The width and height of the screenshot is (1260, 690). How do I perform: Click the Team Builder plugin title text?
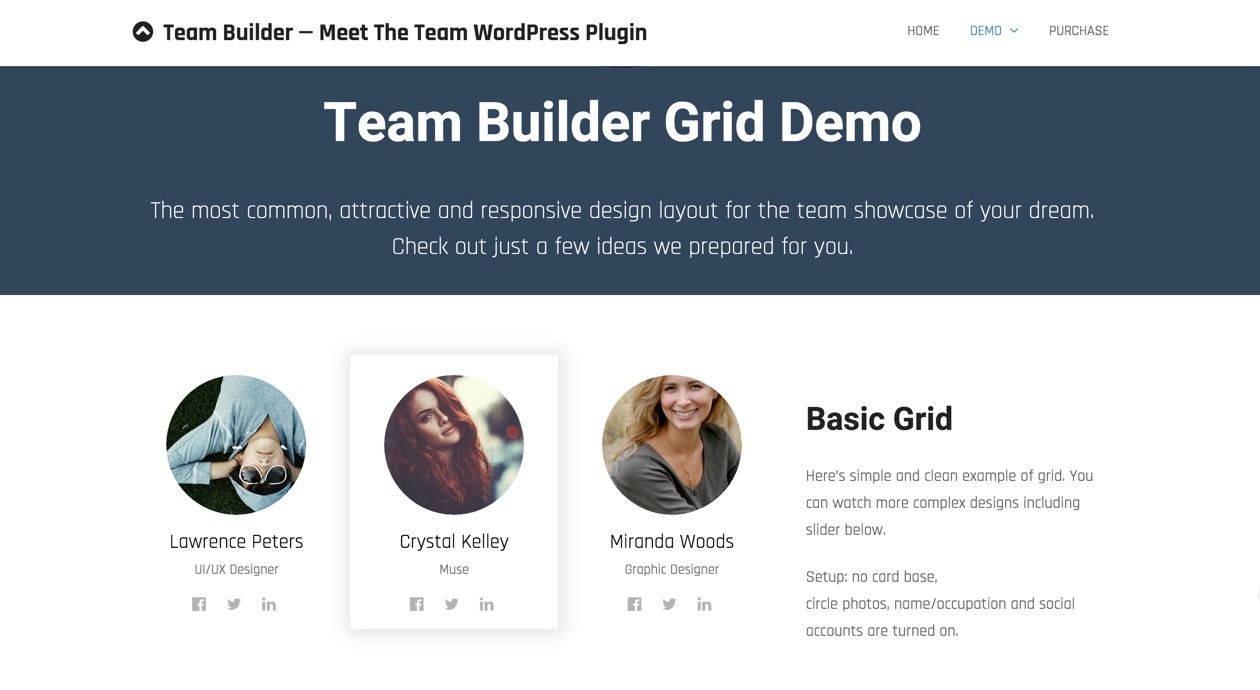(x=405, y=31)
